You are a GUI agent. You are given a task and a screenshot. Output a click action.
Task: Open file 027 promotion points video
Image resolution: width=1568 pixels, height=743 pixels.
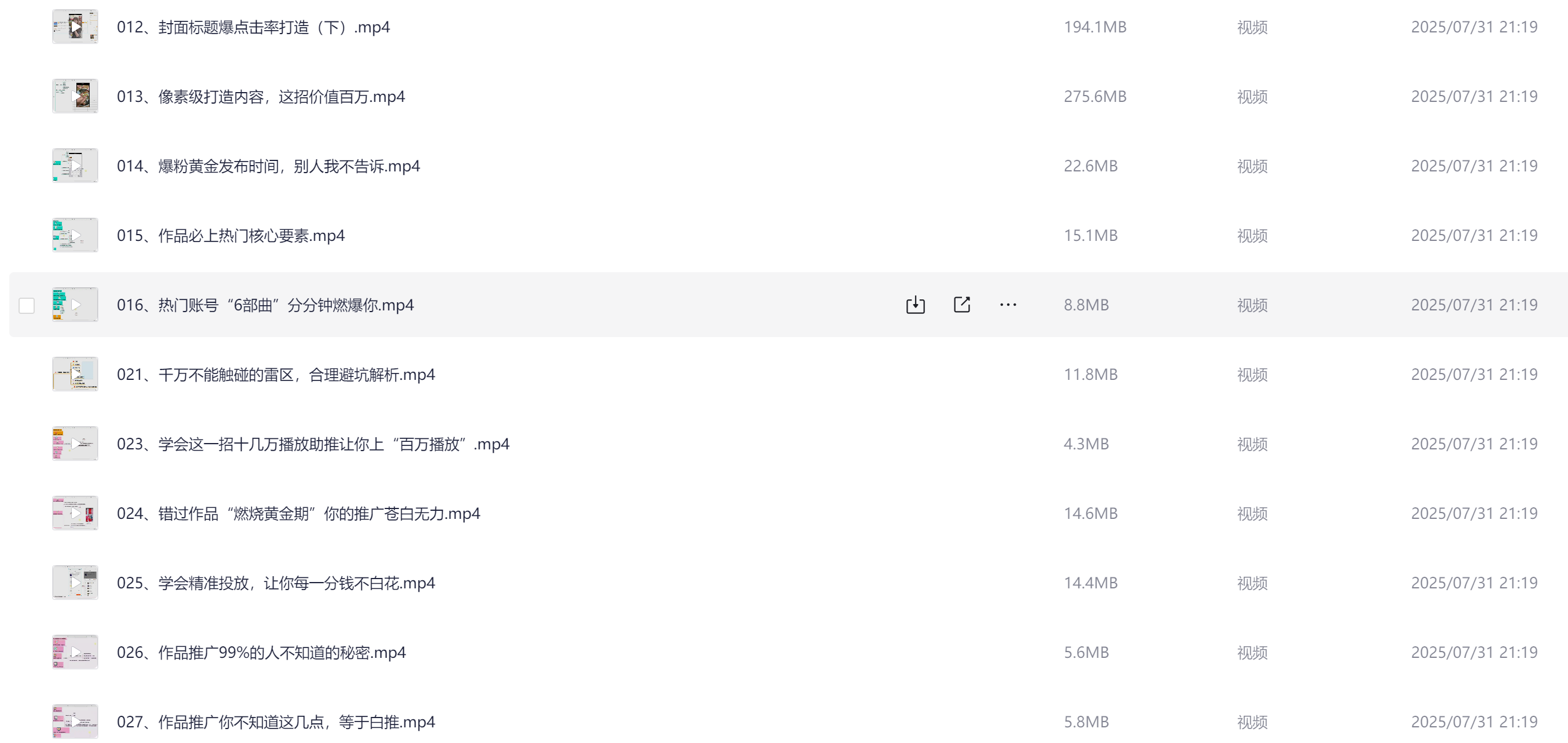(x=276, y=722)
